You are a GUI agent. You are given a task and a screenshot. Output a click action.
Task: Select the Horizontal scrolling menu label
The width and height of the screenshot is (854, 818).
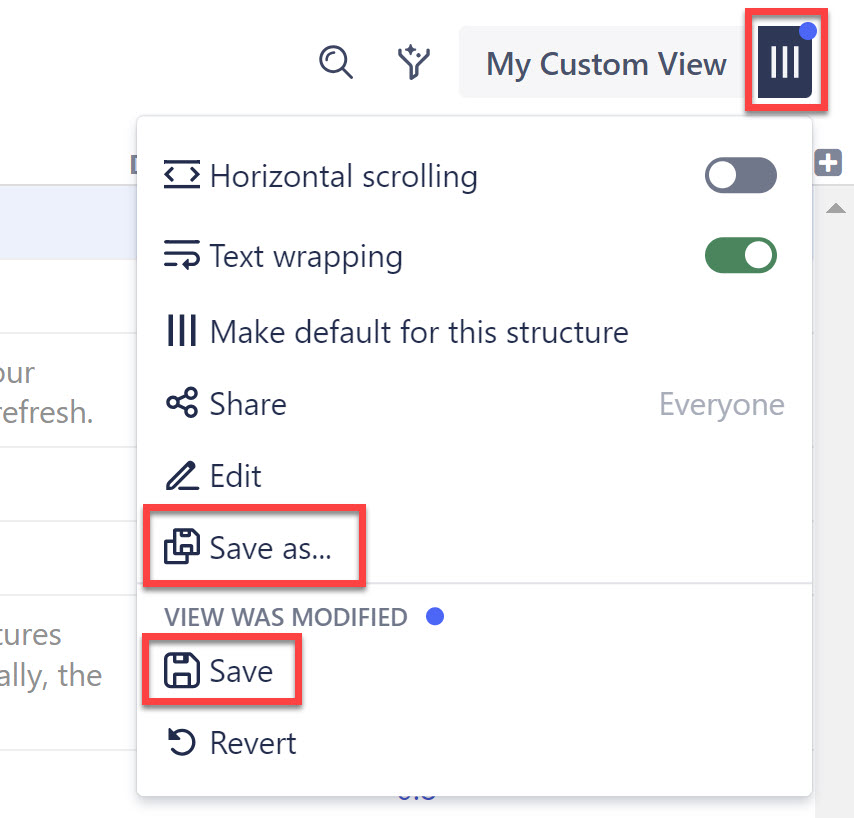click(343, 177)
